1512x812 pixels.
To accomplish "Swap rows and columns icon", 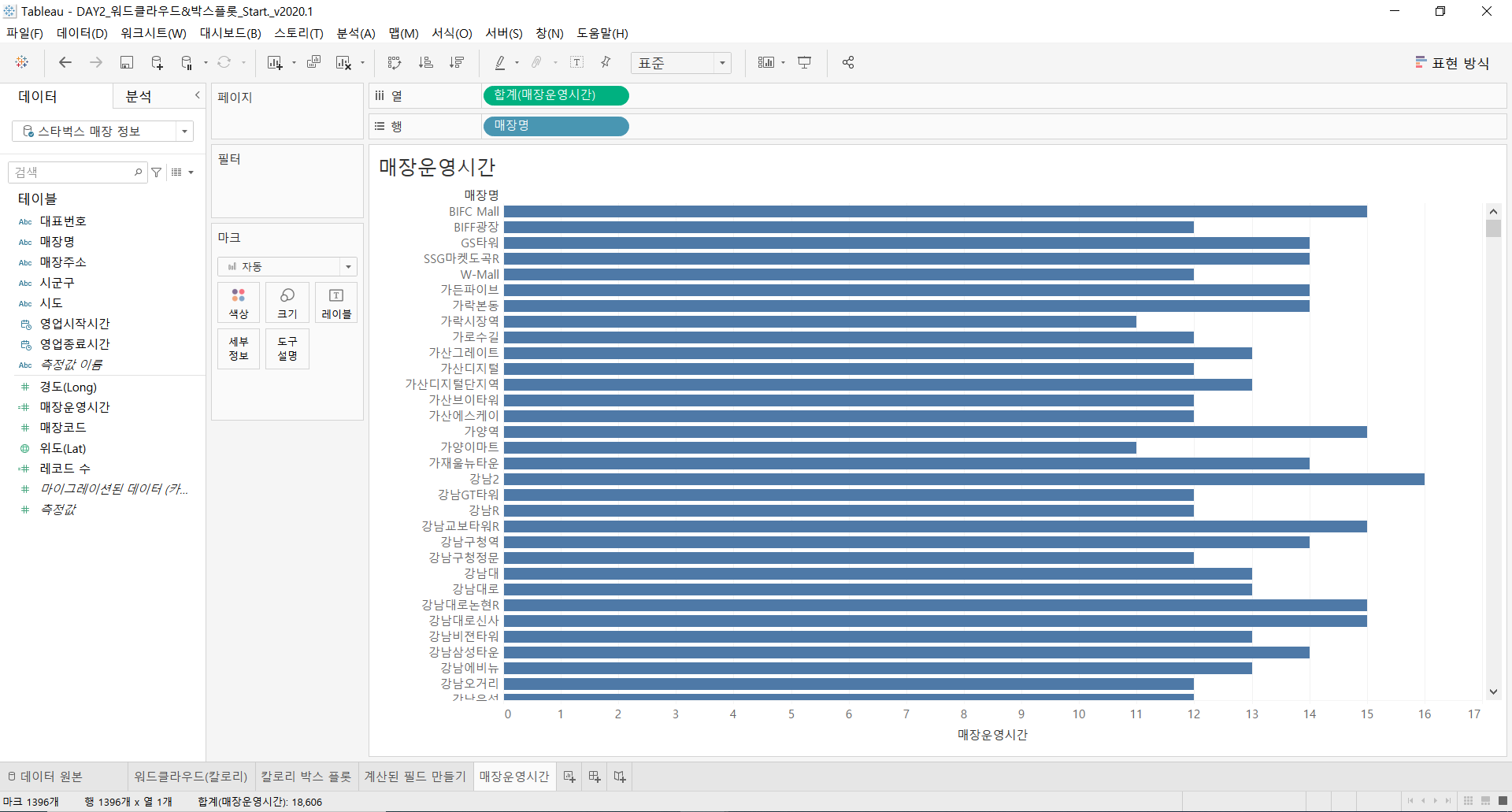I will 395,62.
